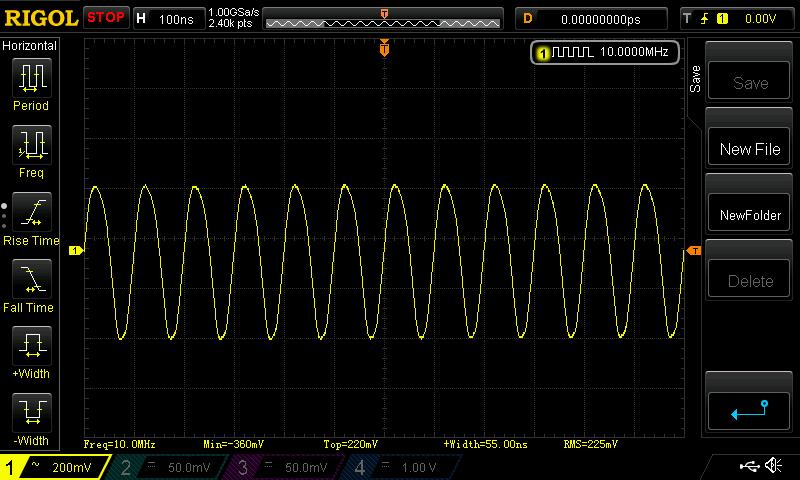This screenshot has width=800, height=480.
Task: Click the menu page indicator dots
Action: pyautogui.click(x=4, y=216)
